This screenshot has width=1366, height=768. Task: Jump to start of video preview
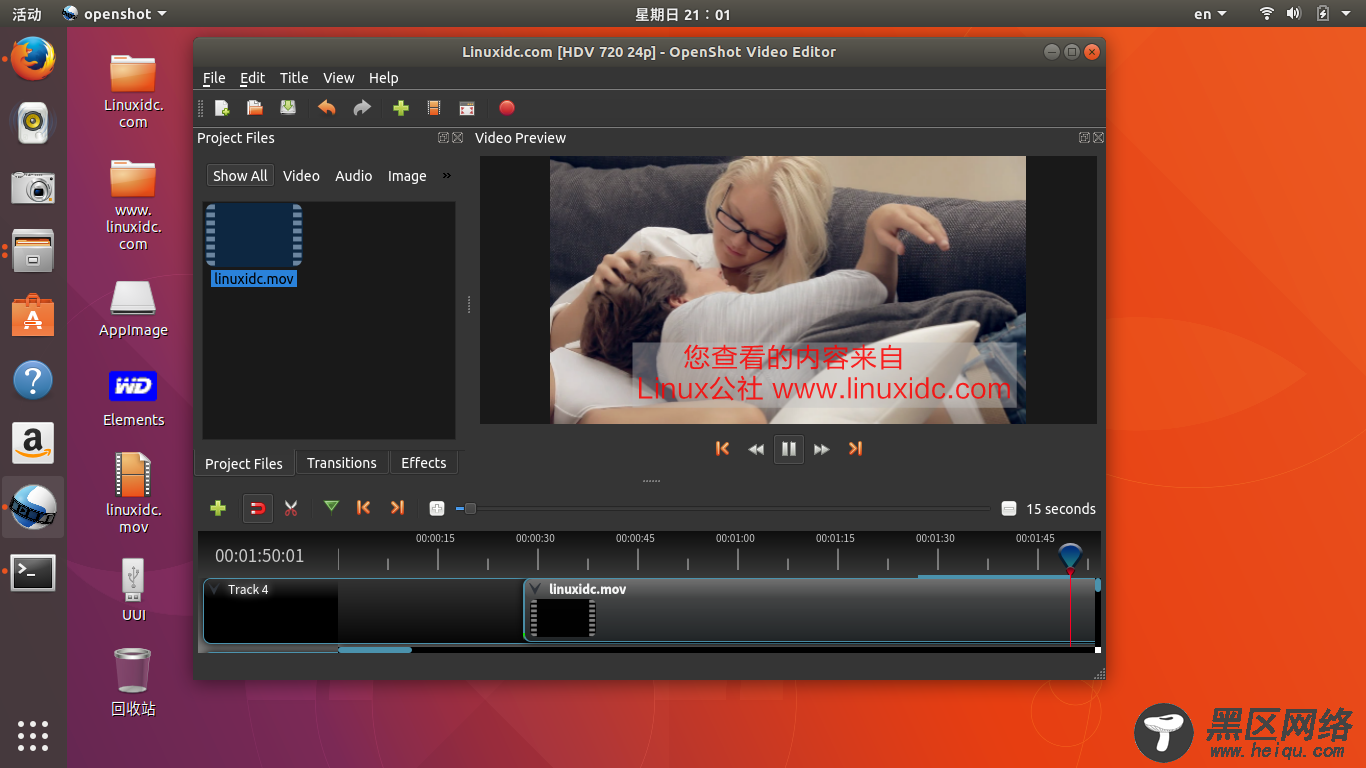(x=722, y=449)
